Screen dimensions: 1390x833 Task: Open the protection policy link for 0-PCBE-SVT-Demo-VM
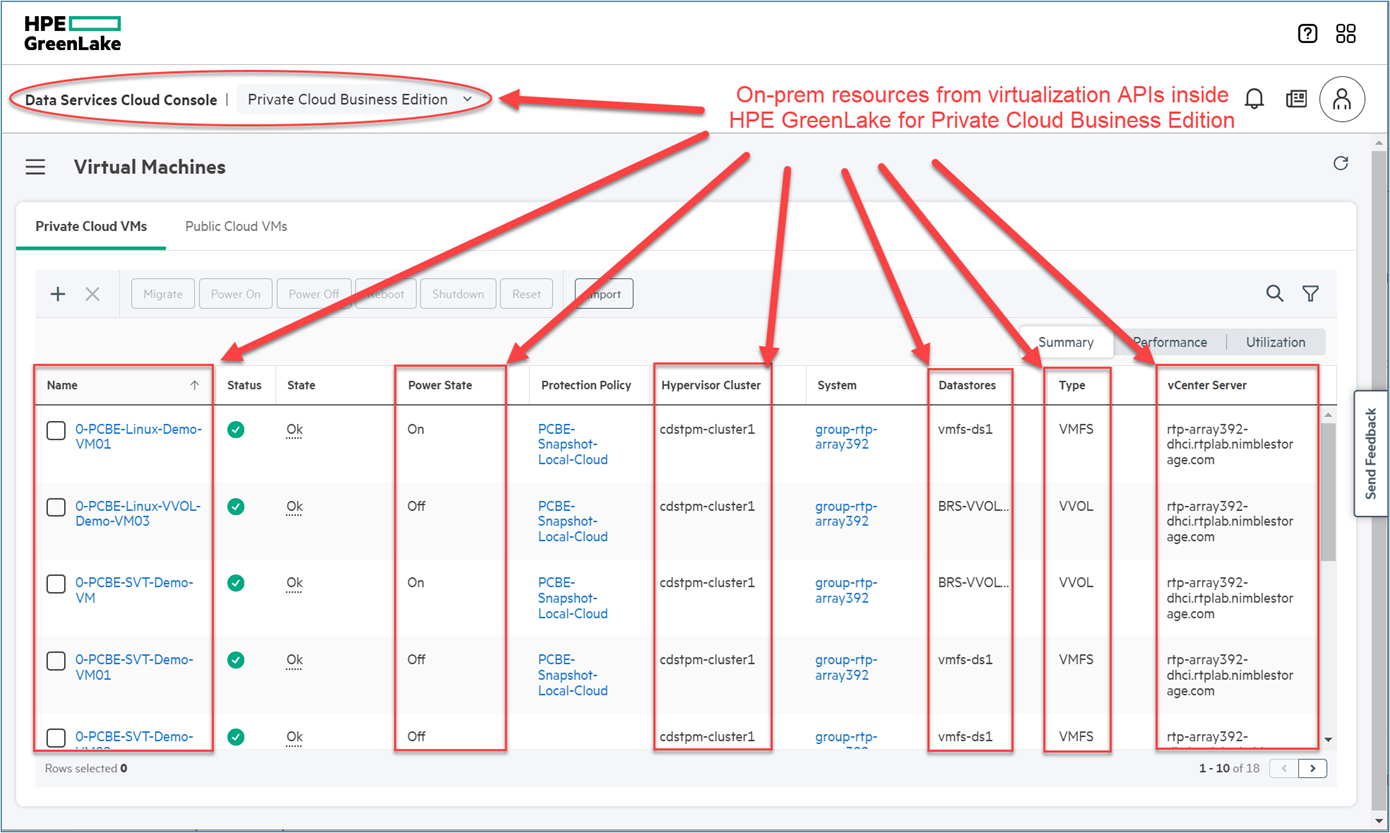coord(573,598)
